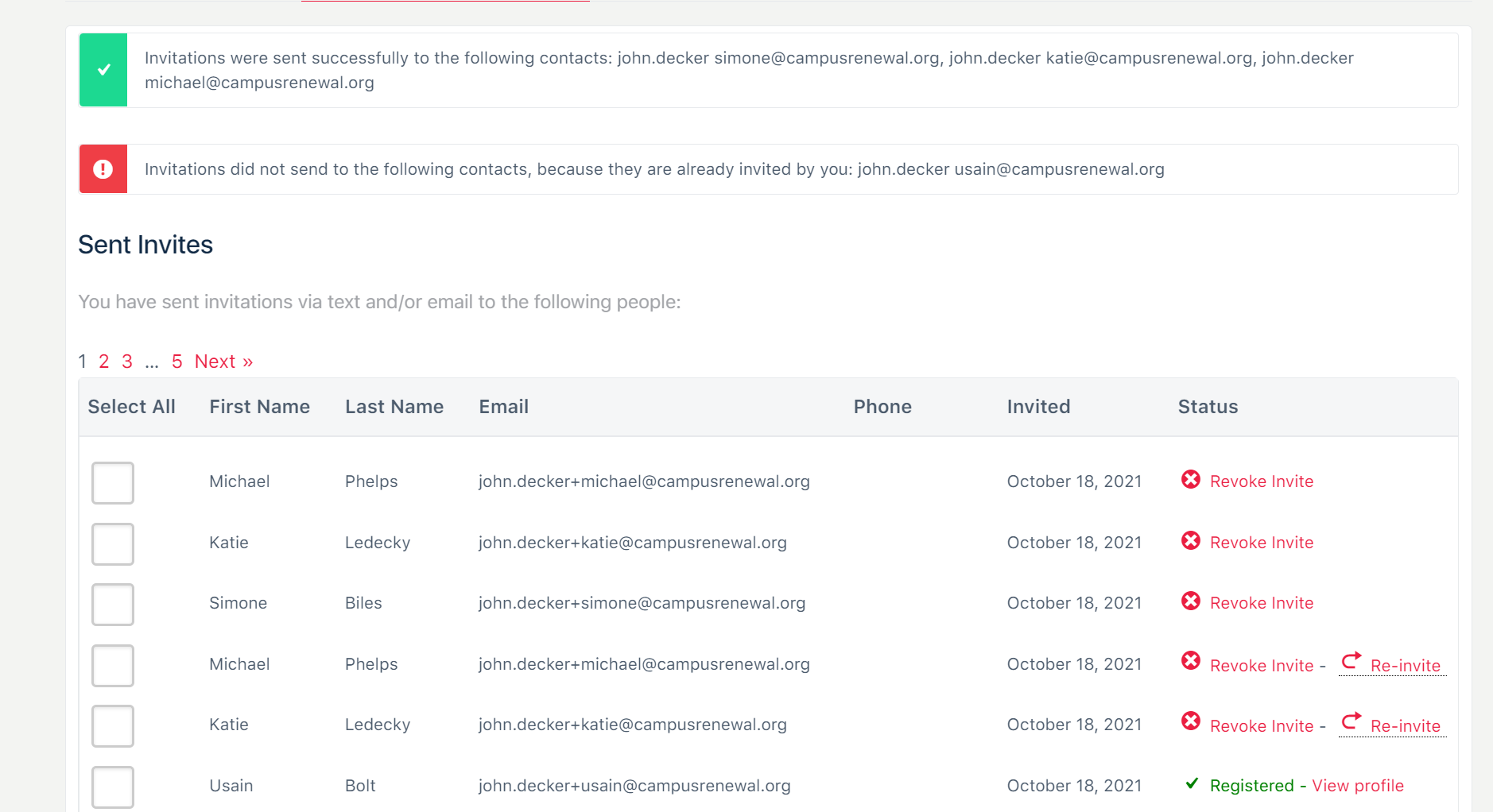
Task: Check the second Katie Ledecky row checkbox
Action: click(113, 726)
